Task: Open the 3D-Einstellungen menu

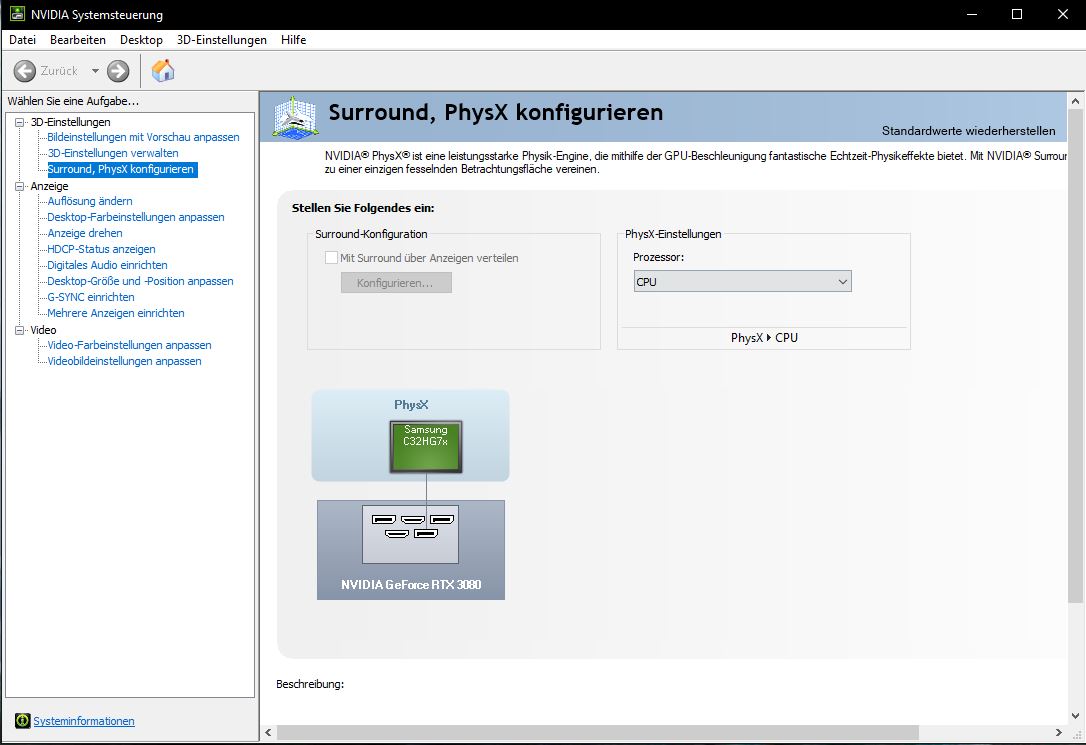Action: click(x=222, y=39)
